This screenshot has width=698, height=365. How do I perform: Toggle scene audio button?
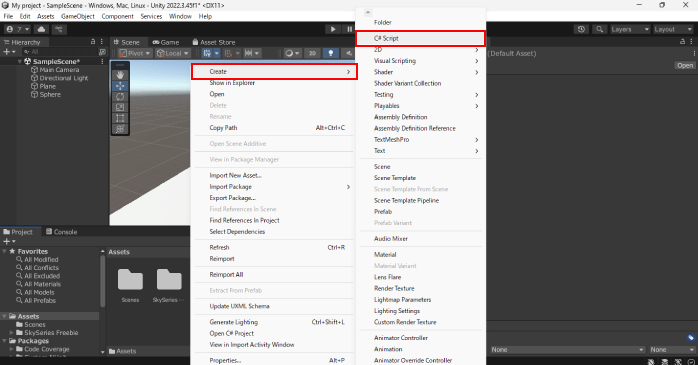coord(349,53)
